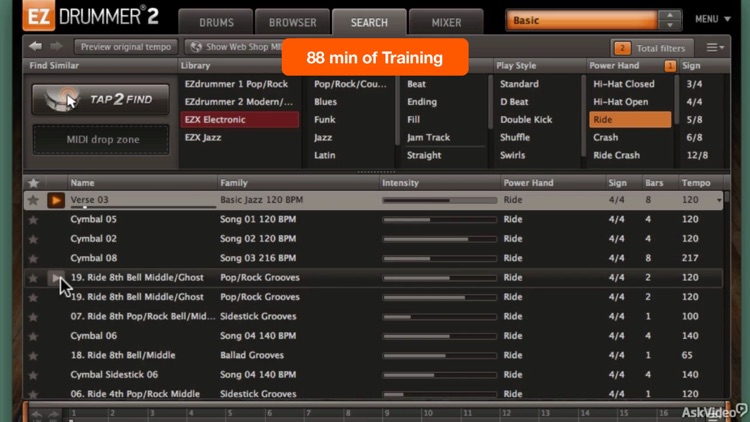Viewport: 750px width, 422px height.
Task: Click Cymbal 06 intensity bar
Action: pyautogui.click(x=440, y=336)
